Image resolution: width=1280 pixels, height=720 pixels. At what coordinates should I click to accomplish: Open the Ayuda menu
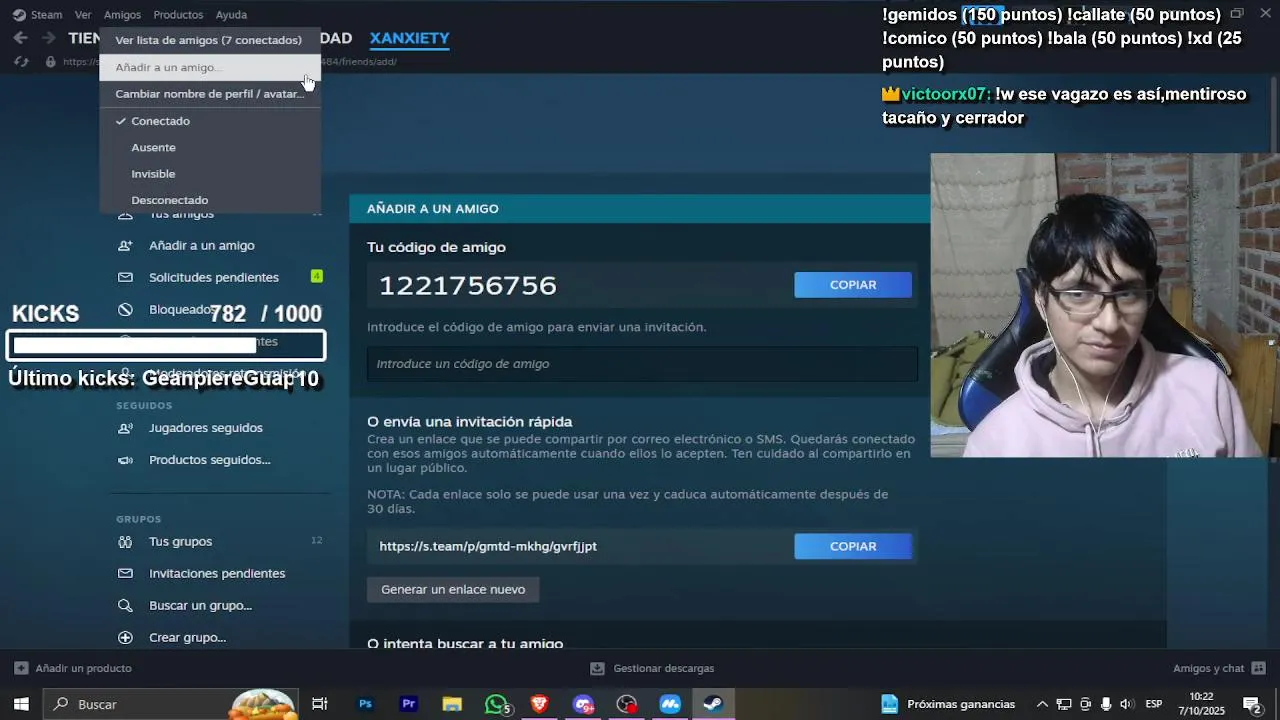231,15
